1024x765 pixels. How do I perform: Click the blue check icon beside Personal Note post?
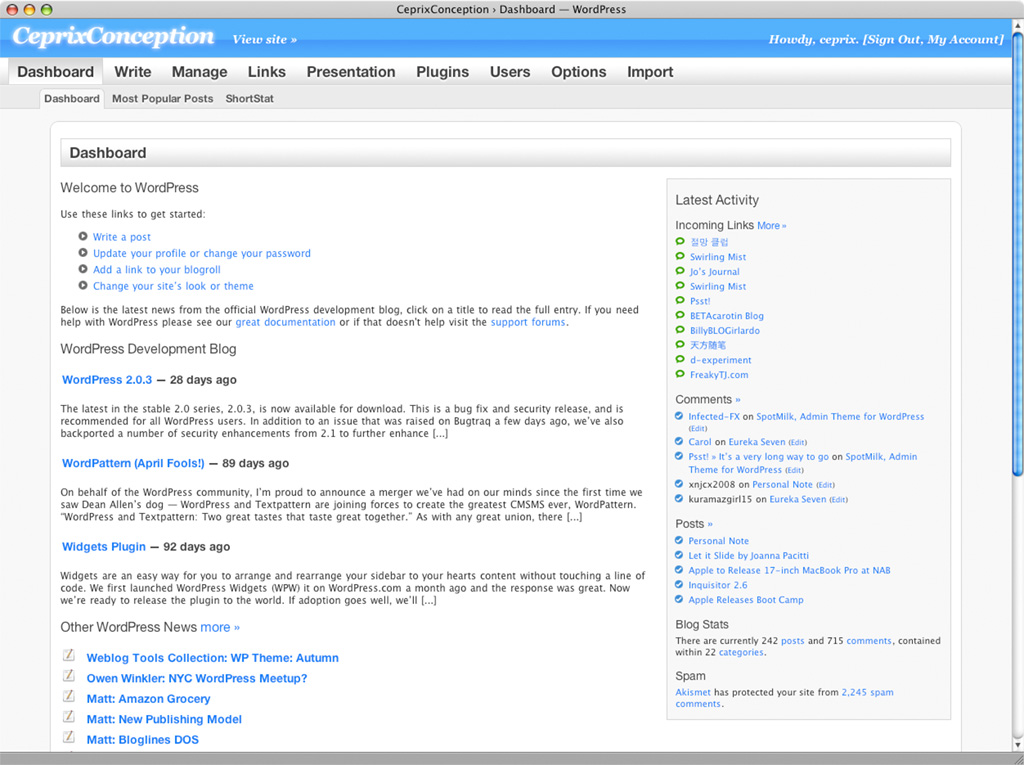[x=679, y=540]
